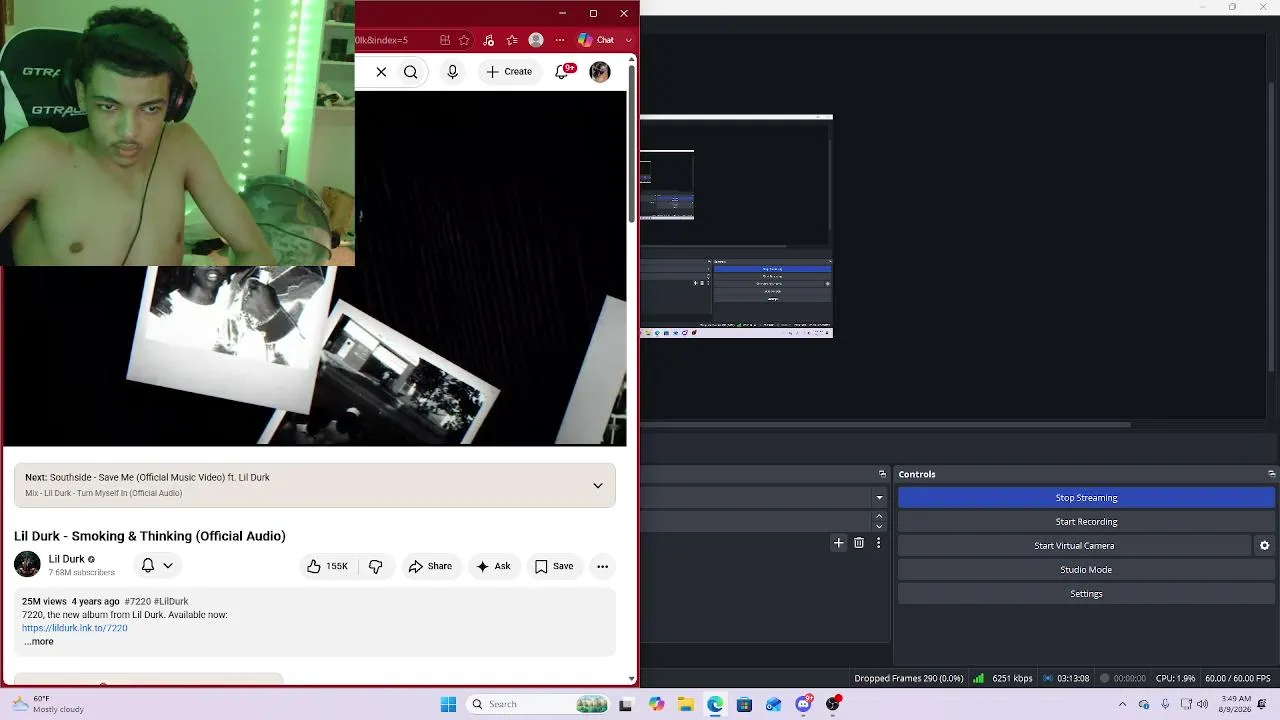Click Start Virtual Camera in OBS
Screen dimensions: 1280x720
point(1074,546)
